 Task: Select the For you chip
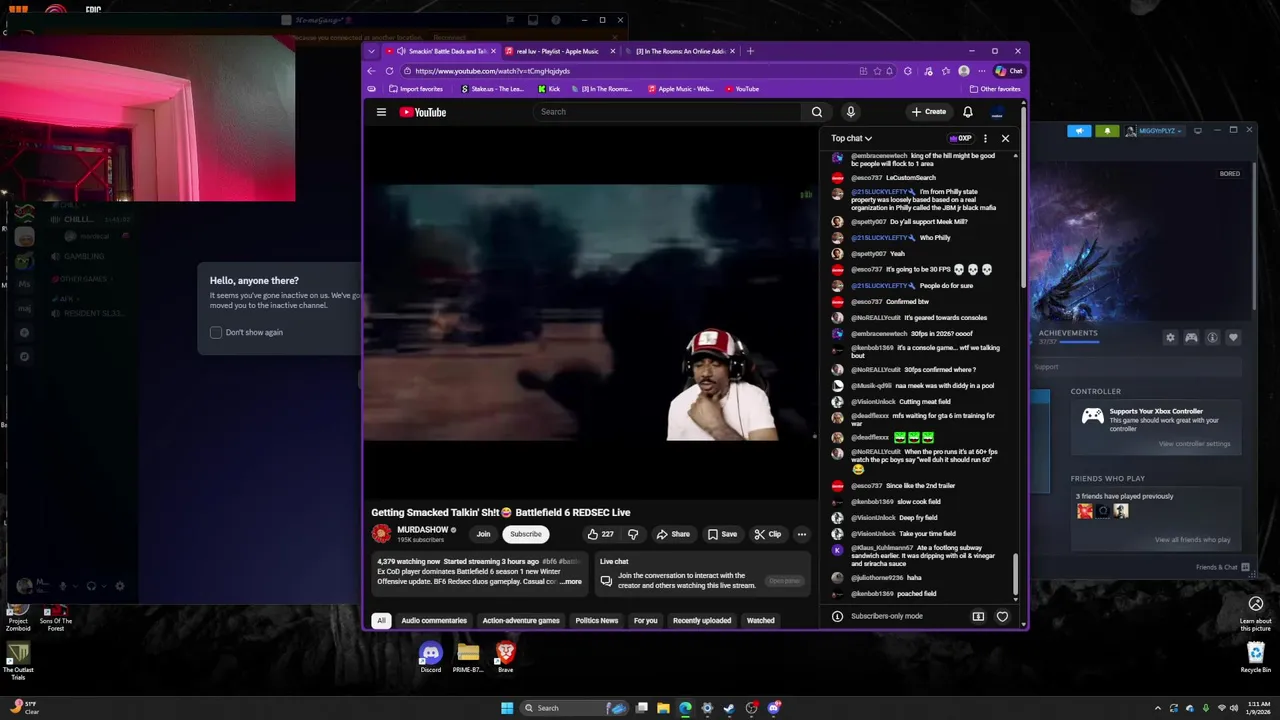pyautogui.click(x=646, y=620)
